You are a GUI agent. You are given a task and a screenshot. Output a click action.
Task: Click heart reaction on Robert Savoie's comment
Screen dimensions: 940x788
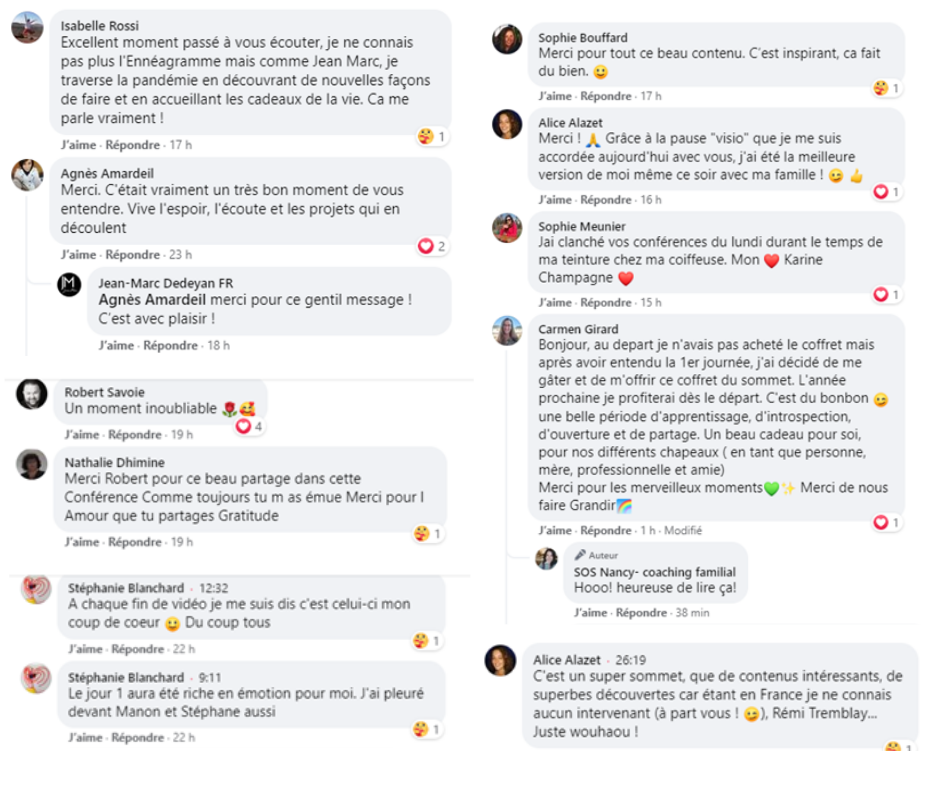pyautogui.click(x=243, y=427)
